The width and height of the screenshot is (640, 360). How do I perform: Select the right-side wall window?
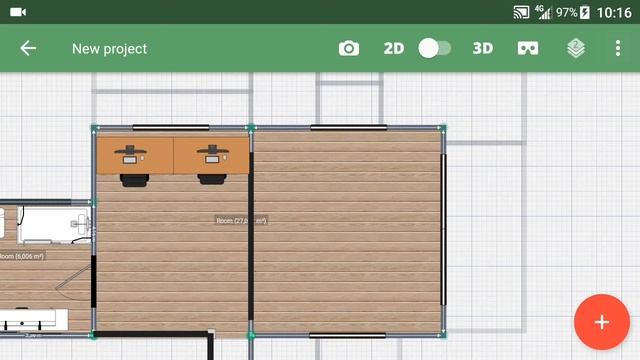coord(444,230)
